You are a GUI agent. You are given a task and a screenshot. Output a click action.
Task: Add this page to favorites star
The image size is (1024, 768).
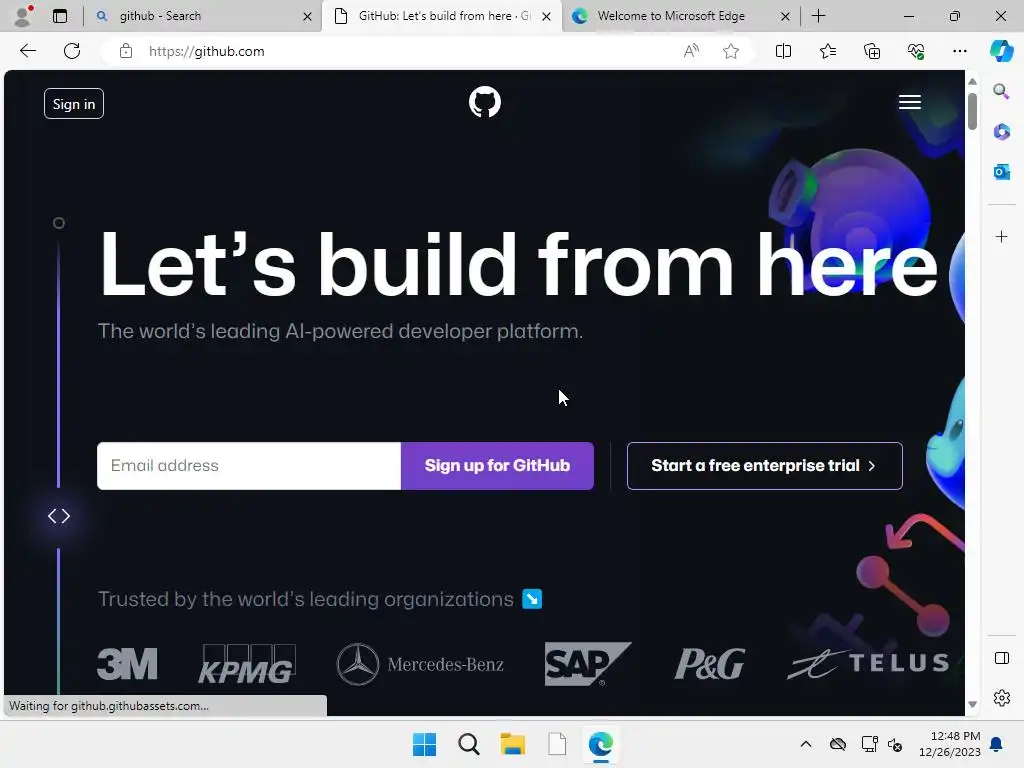click(x=731, y=51)
